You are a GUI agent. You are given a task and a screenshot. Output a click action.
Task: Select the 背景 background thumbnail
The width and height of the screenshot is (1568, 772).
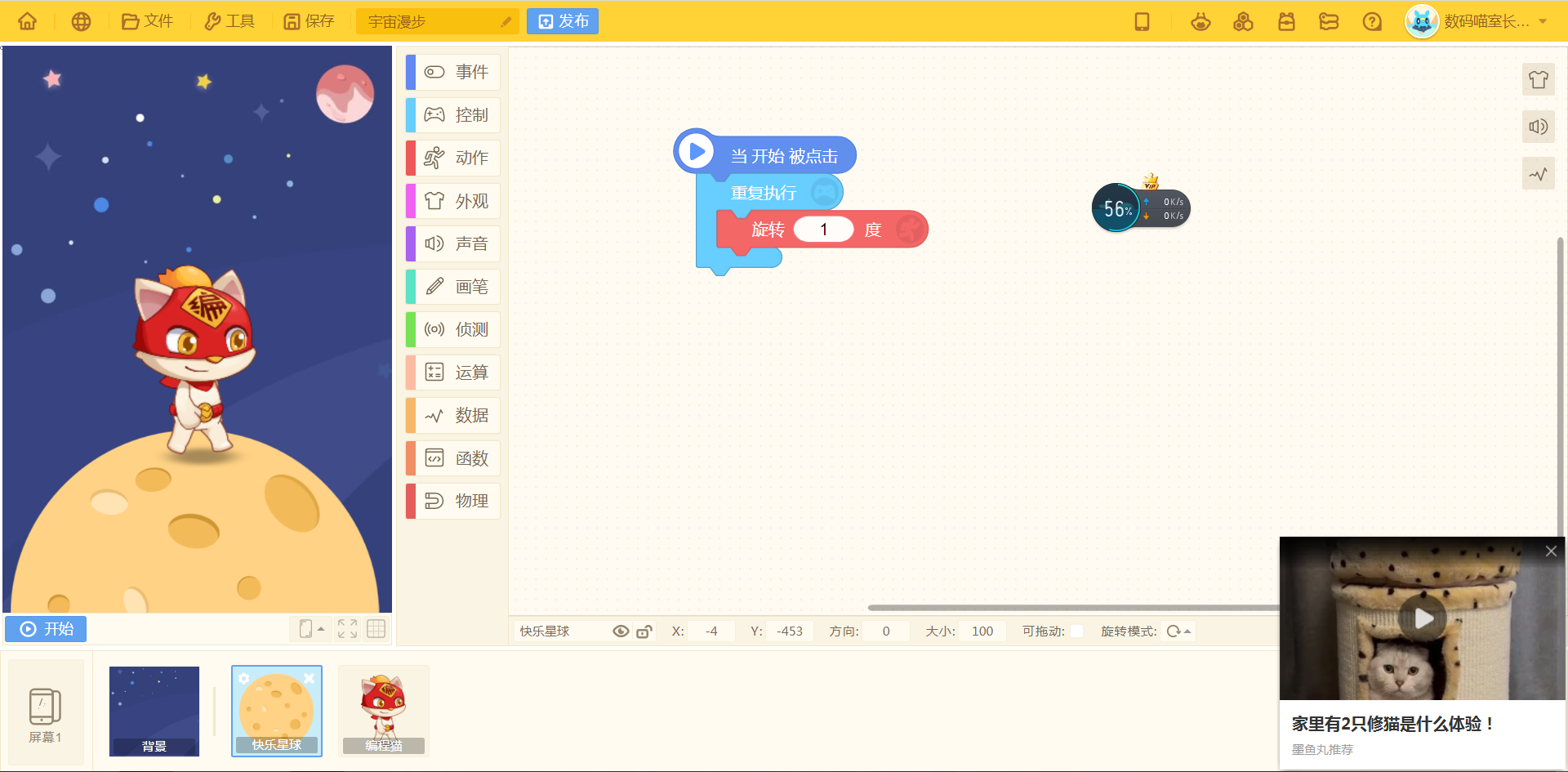[154, 711]
